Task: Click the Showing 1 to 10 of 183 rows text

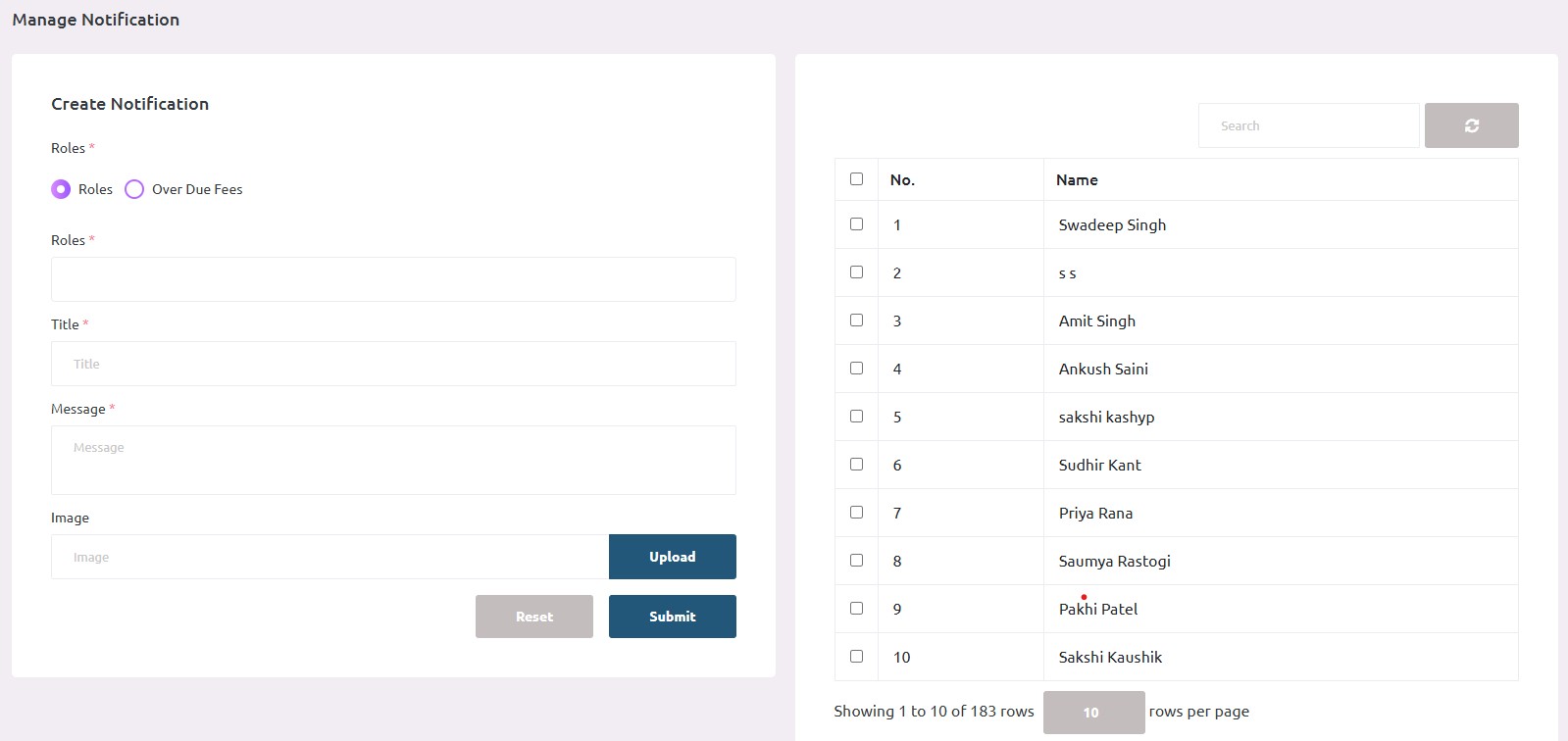Action: point(934,712)
